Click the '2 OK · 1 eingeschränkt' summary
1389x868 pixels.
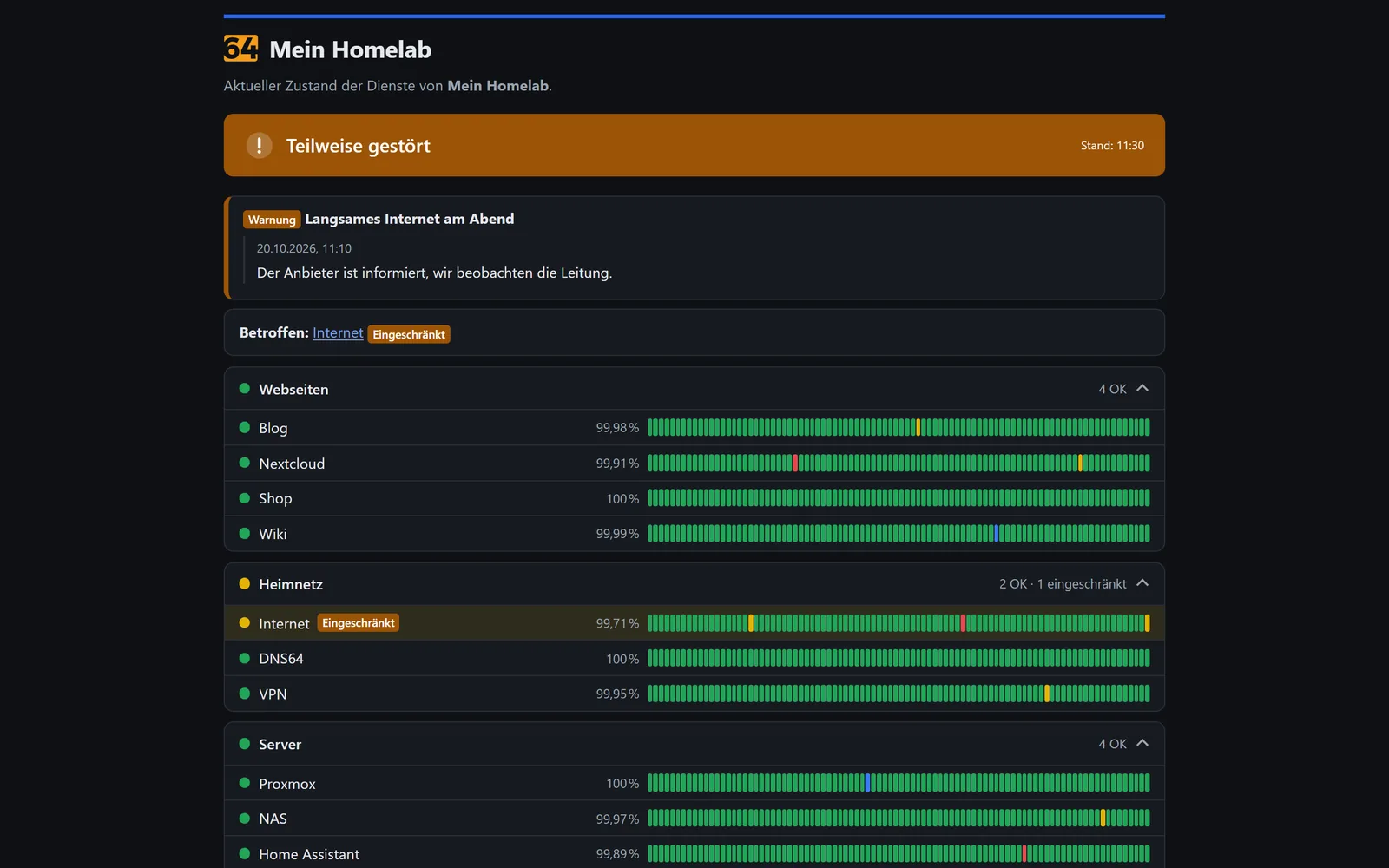[1063, 583]
